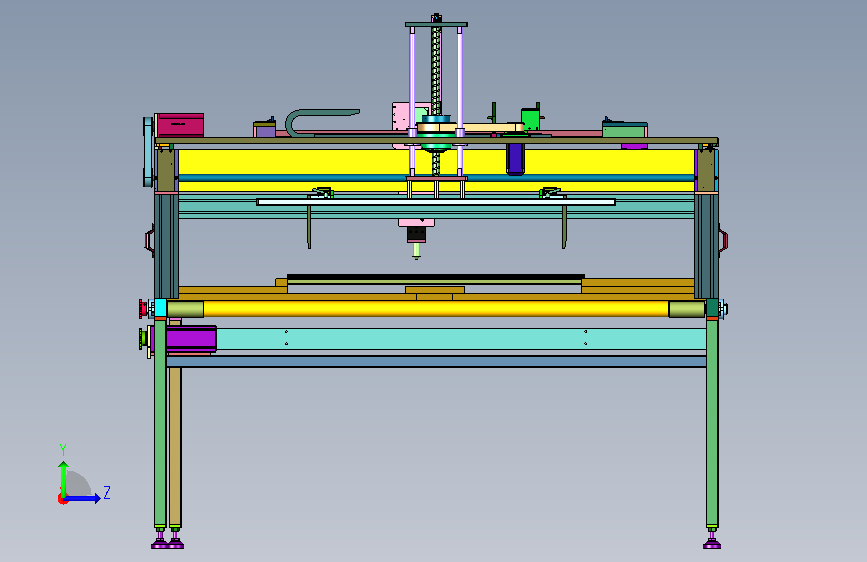
Task: Select the blue-gray crossbar under the cyan panel
Action: pos(436,361)
